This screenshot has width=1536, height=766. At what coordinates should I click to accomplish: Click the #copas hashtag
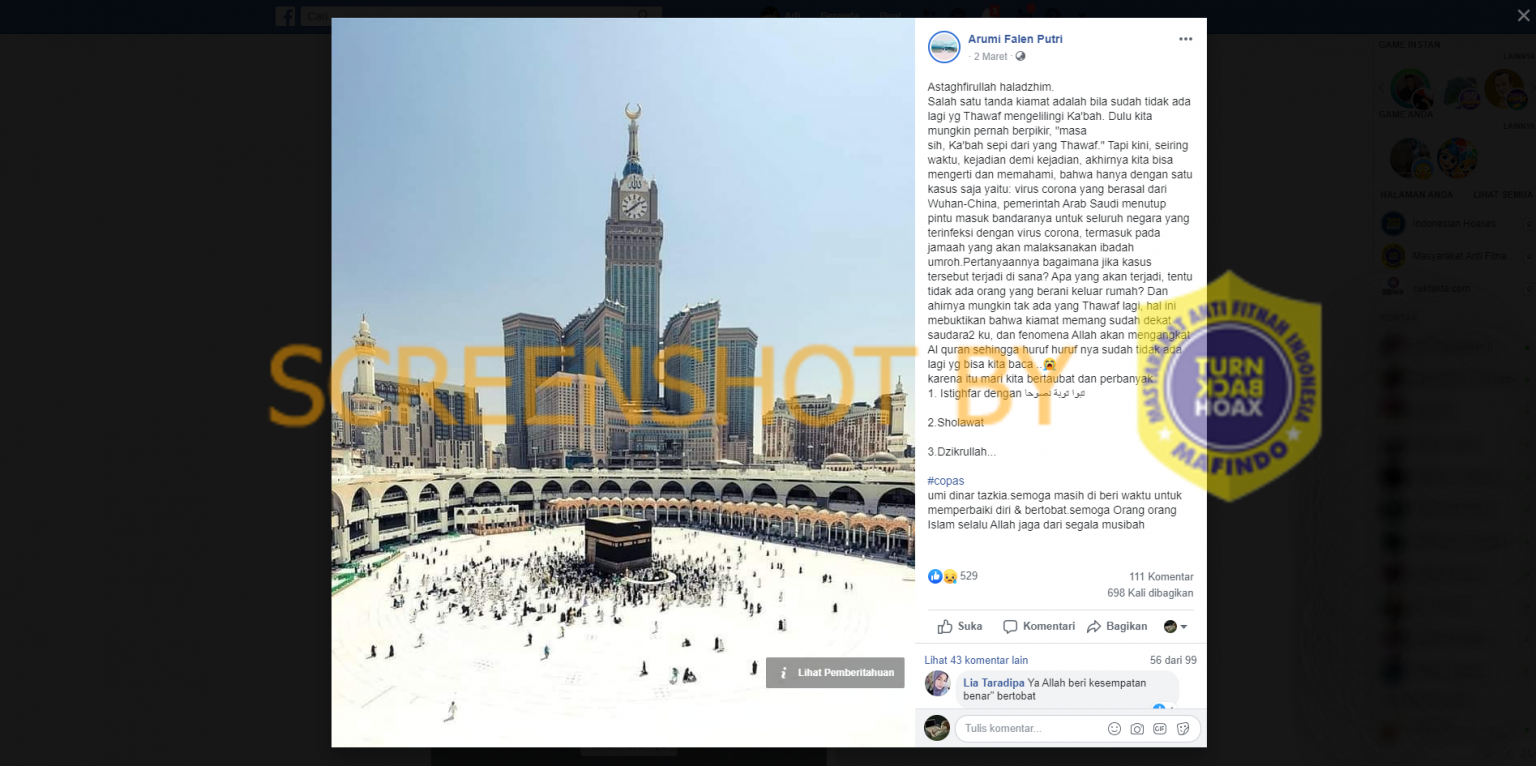pyautogui.click(x=946, y=481)
